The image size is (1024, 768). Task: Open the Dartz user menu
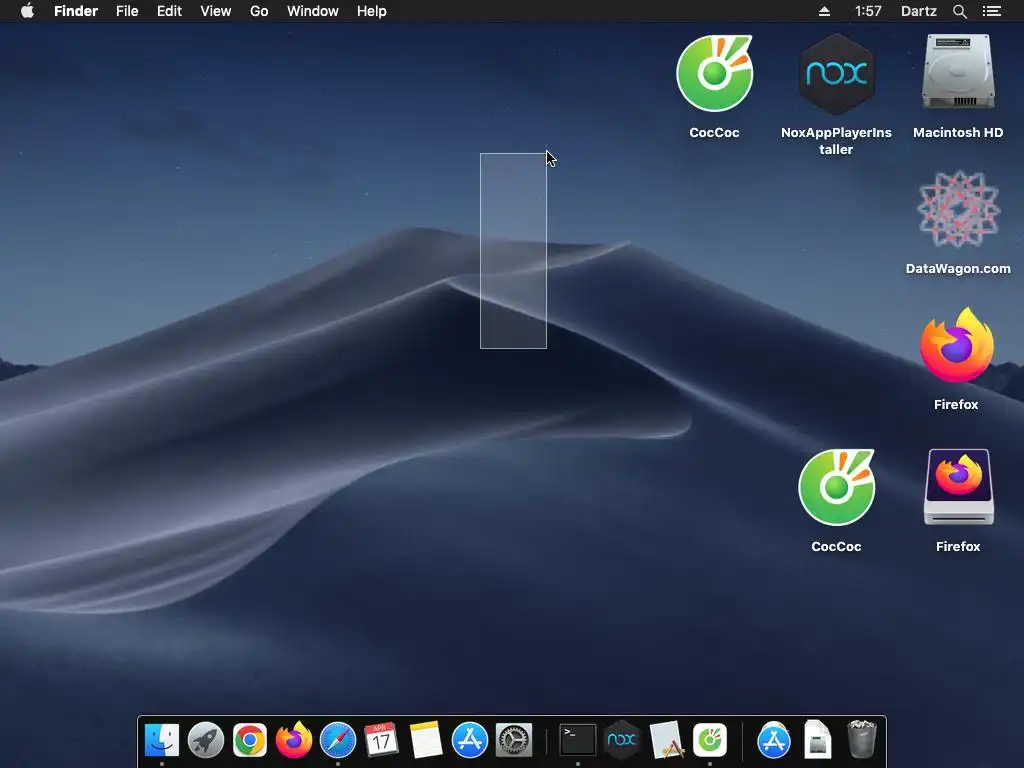click(x=919, y=11)
